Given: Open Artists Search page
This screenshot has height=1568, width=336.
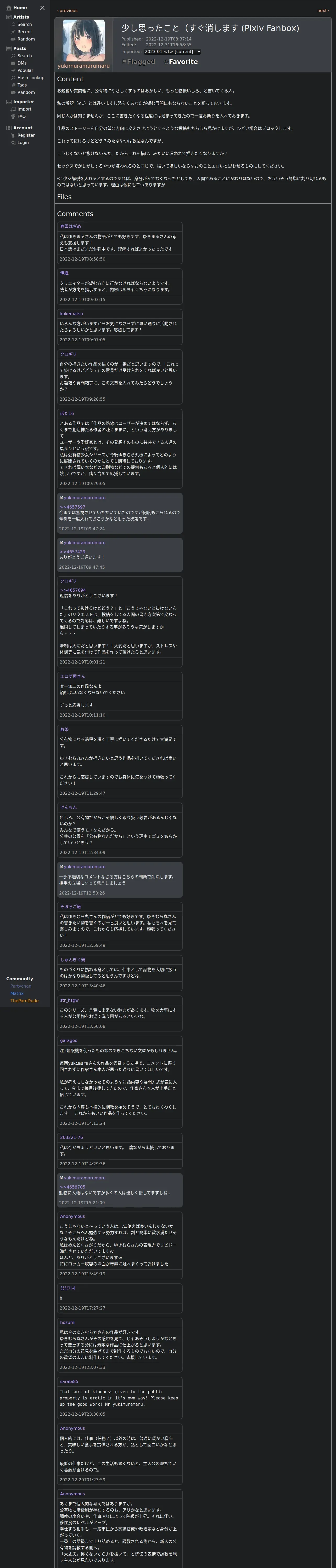Looking at the screenshot, I should (x=24, y=24).
